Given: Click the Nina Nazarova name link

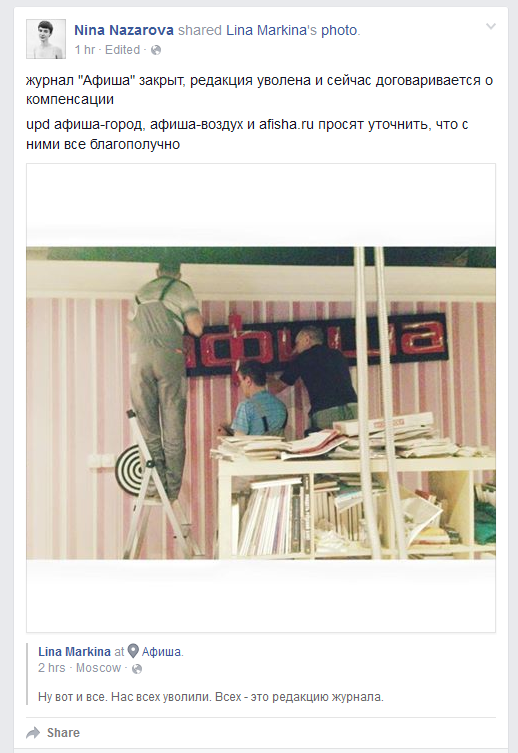Looking at the screenshot, I should click(123, 30).
